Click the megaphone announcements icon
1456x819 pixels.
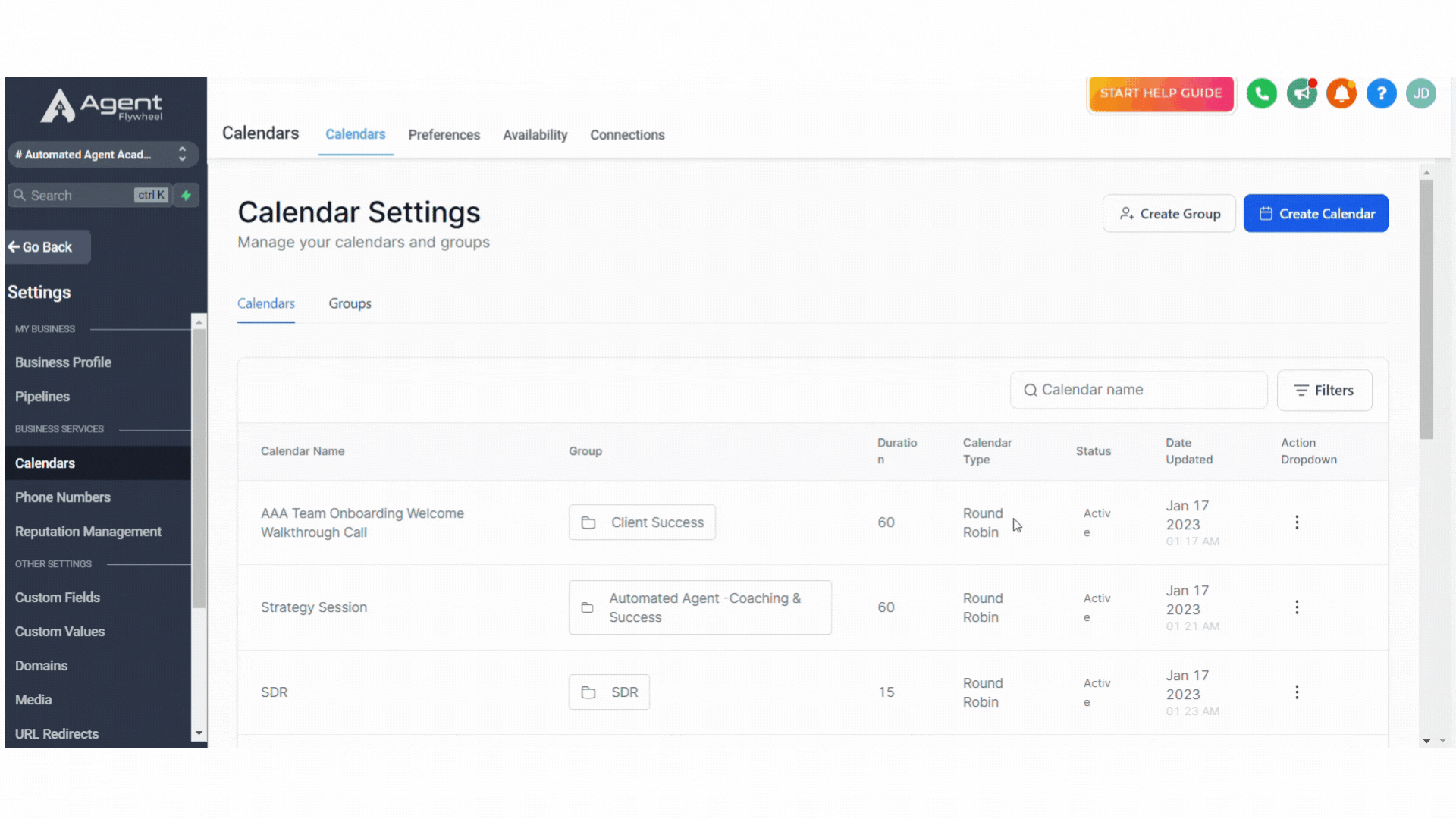click(1301, 93)
